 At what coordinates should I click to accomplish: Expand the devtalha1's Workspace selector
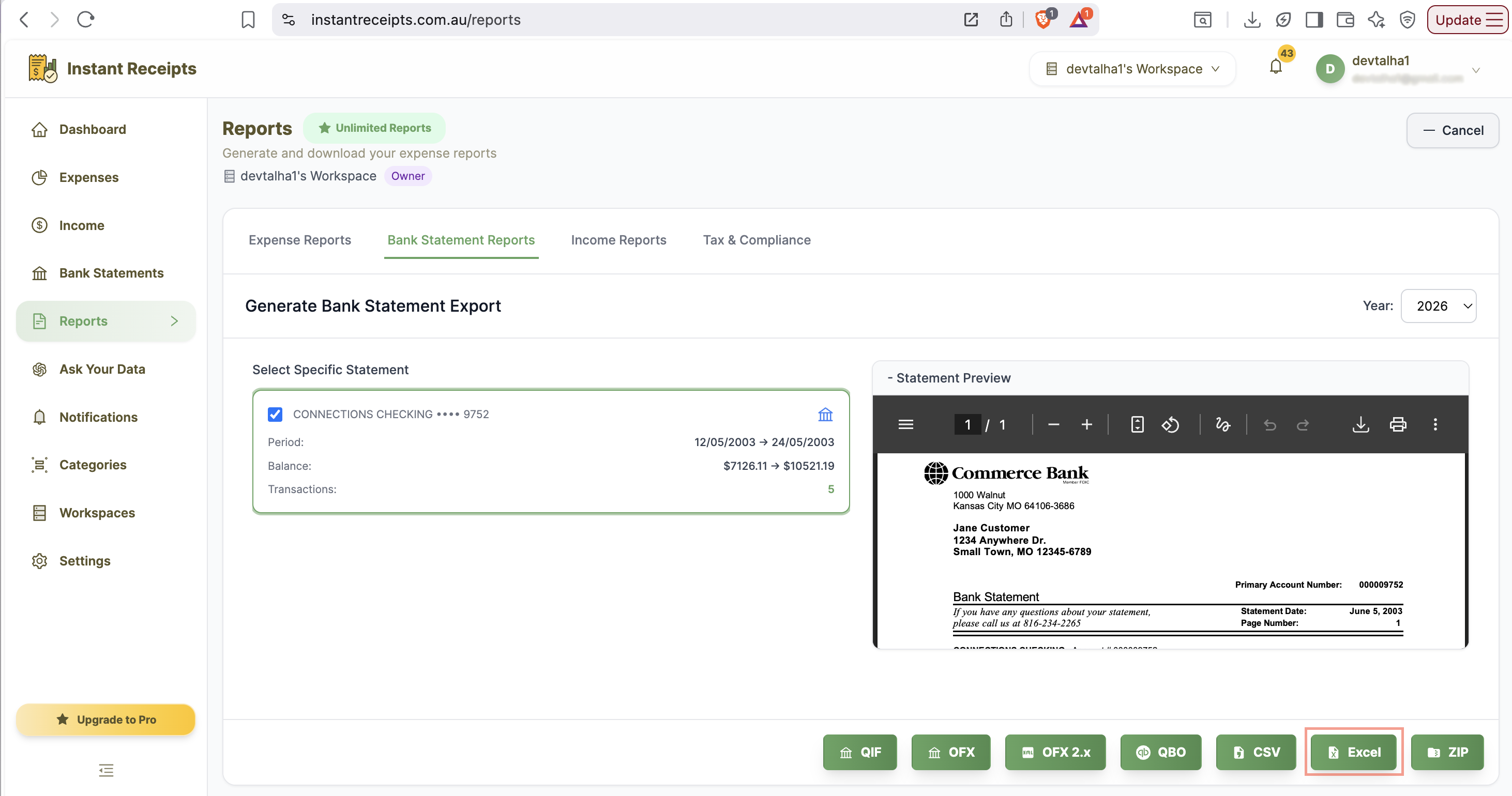[1133, 69]
